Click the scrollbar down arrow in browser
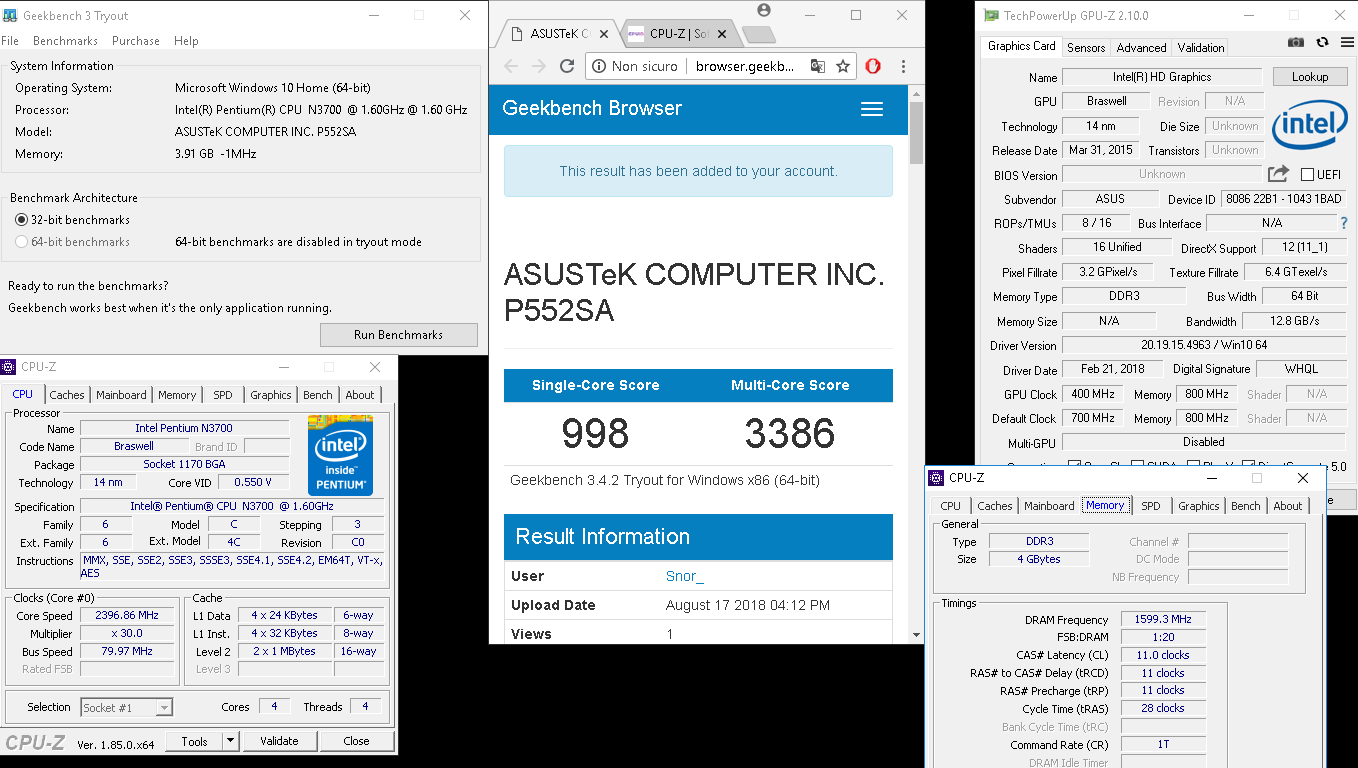 click(917, 635)
